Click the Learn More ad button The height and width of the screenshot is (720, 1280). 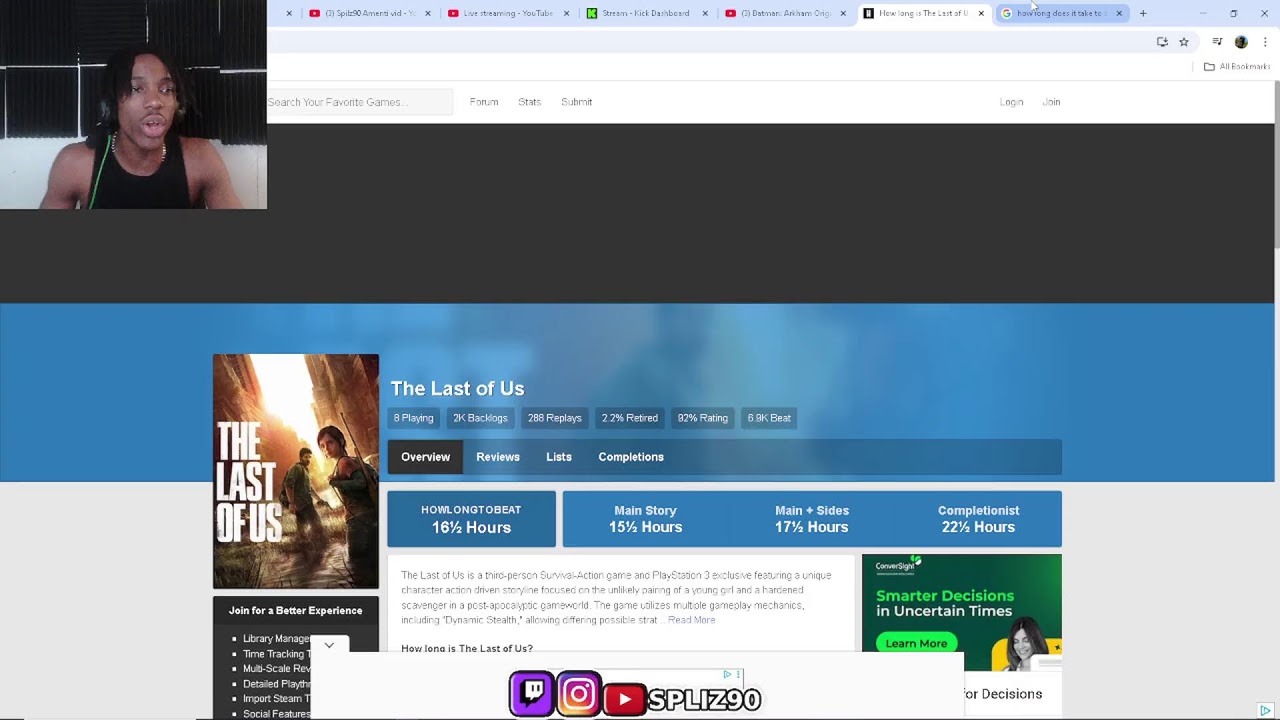tap(916, 643)
